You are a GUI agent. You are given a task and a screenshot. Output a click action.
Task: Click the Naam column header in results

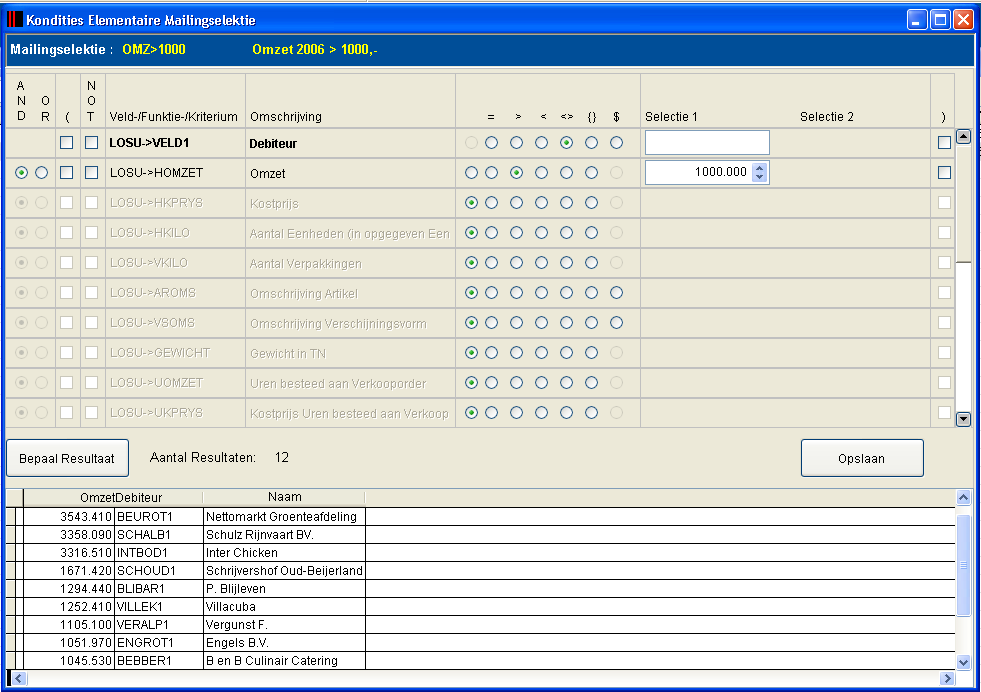[x=285, y=497]
